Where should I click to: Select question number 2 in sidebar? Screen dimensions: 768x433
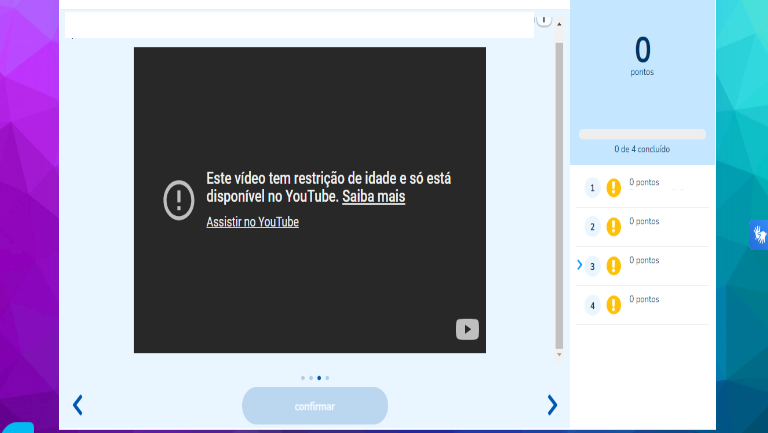pyautogui.click(x=592, y=227)
